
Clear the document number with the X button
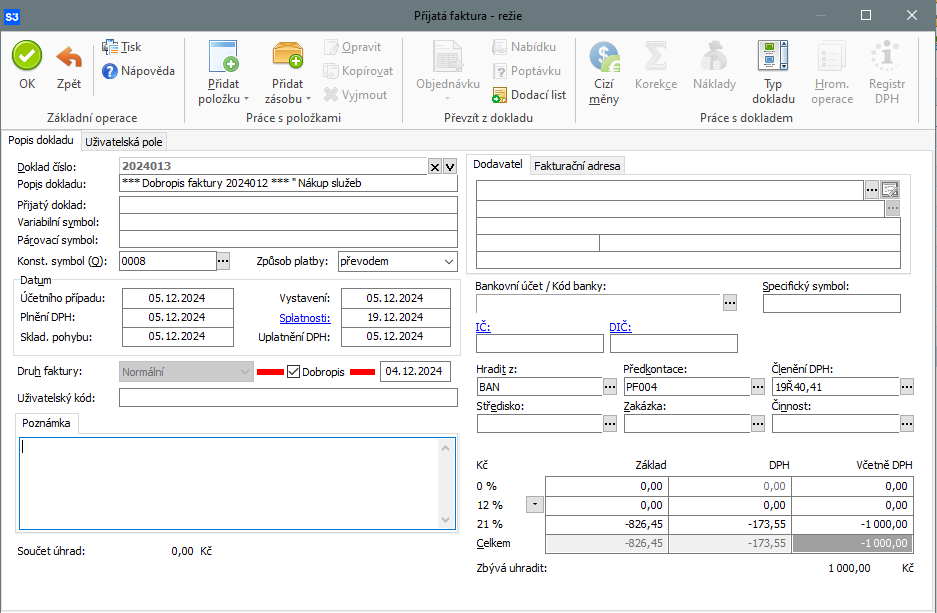[x=435, y=167]
